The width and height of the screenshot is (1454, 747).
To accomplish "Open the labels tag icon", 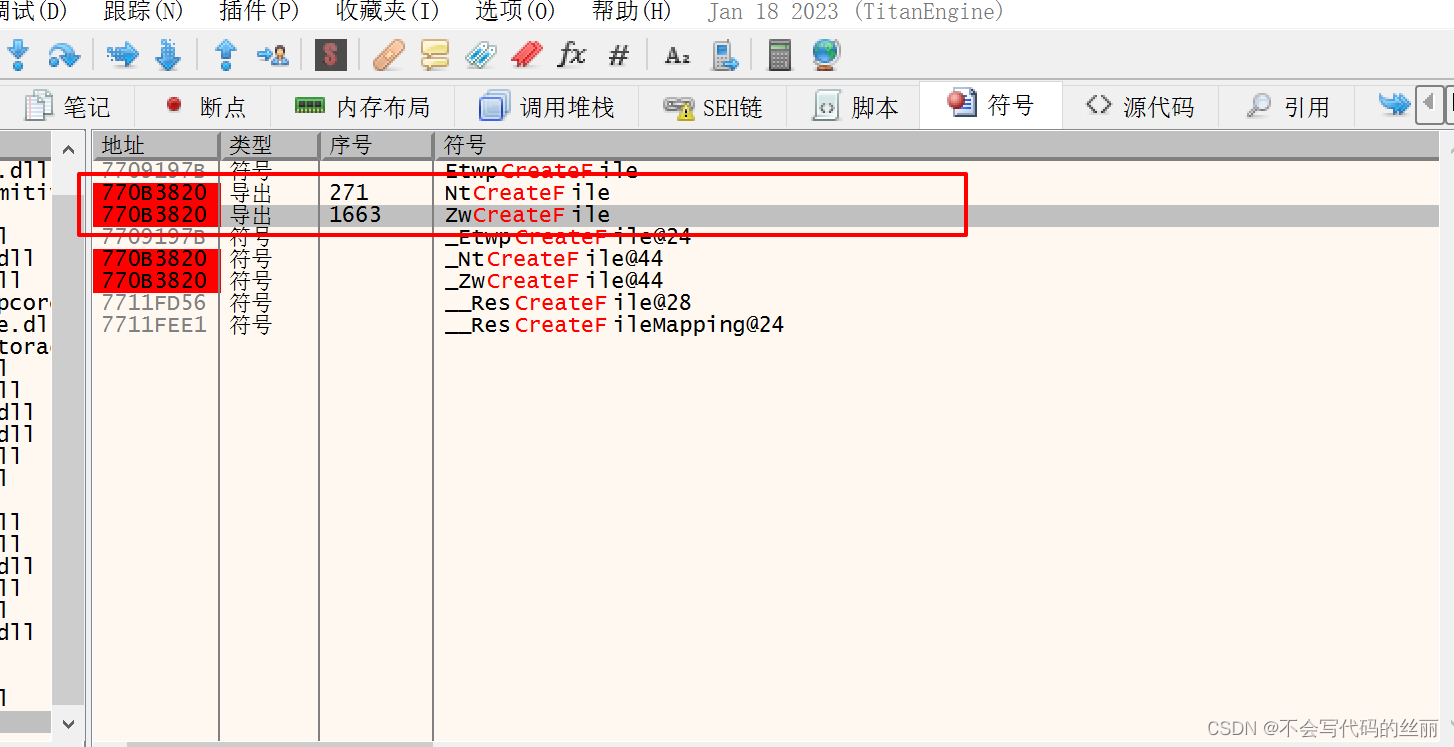I will tap(480, 54).
